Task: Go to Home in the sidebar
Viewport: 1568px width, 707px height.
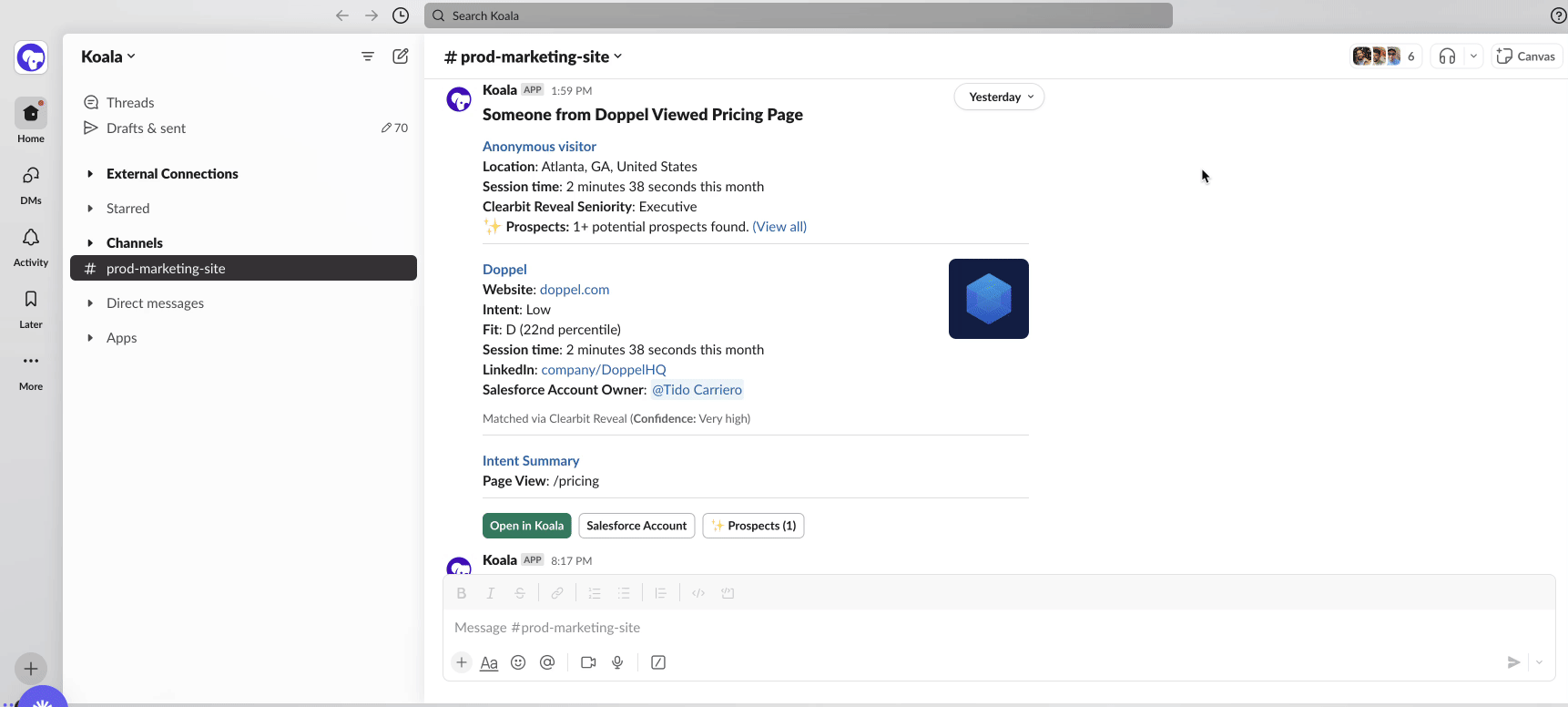Action: click(31, 121)
